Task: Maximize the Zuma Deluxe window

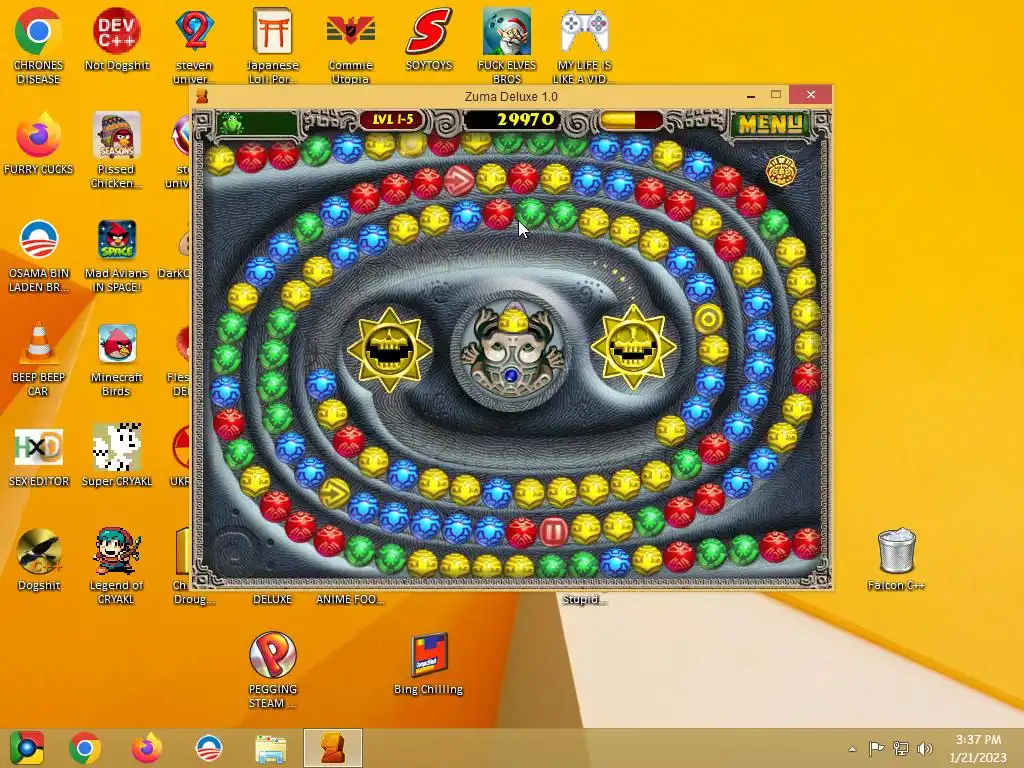Action: (776, 95)
